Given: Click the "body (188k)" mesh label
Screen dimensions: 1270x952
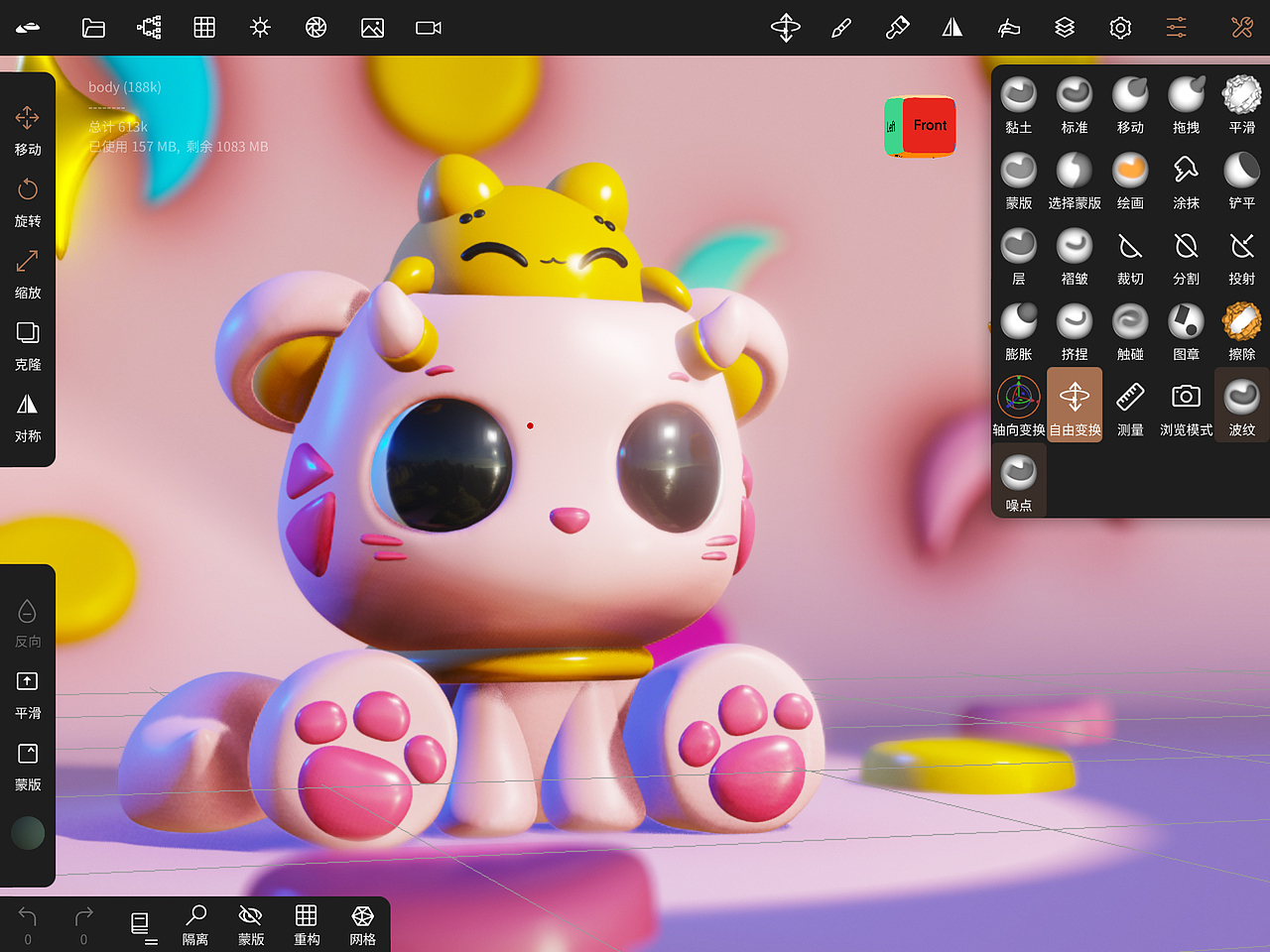Looking at the screenshot, I should pyautogui.click(x=125, y=87).
